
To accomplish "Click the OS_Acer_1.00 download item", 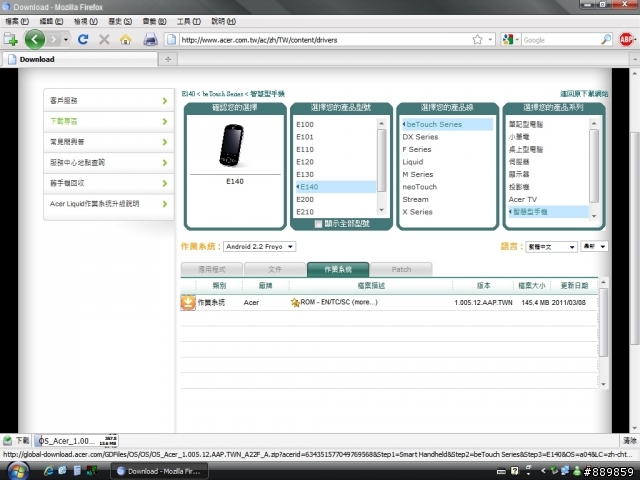I will 76,440.
